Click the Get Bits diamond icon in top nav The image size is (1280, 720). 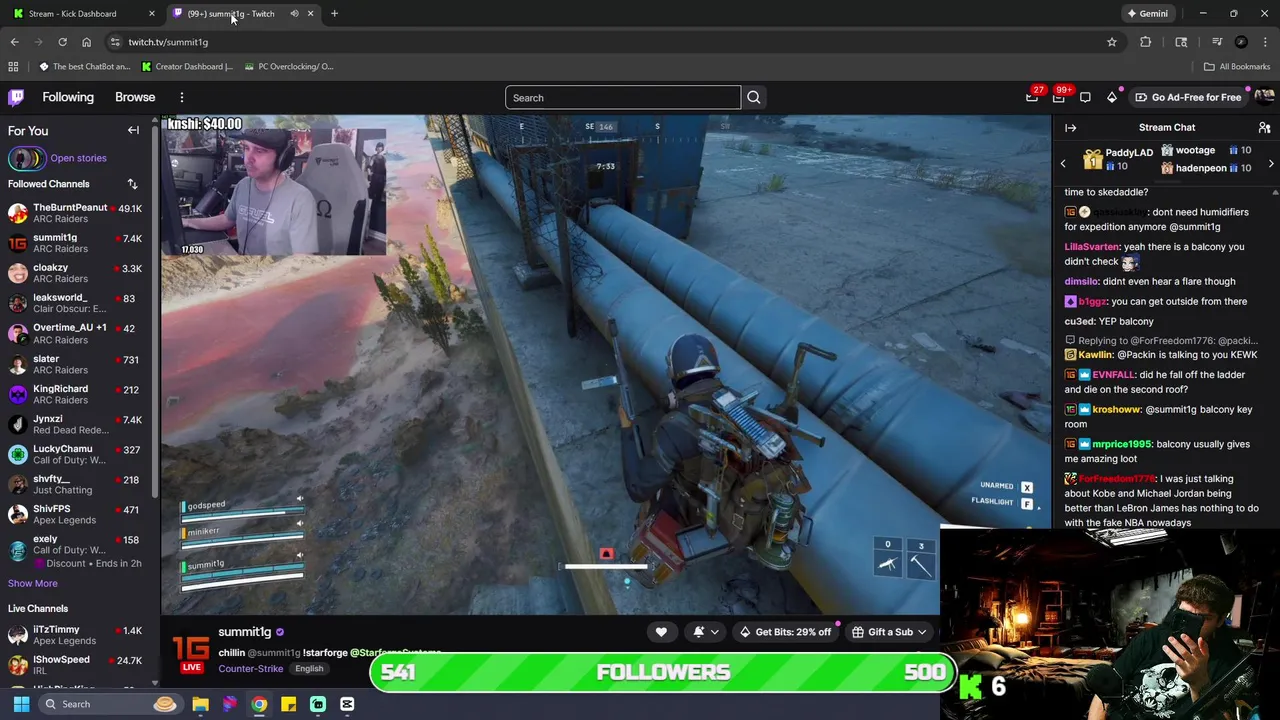pos(1112,97)
